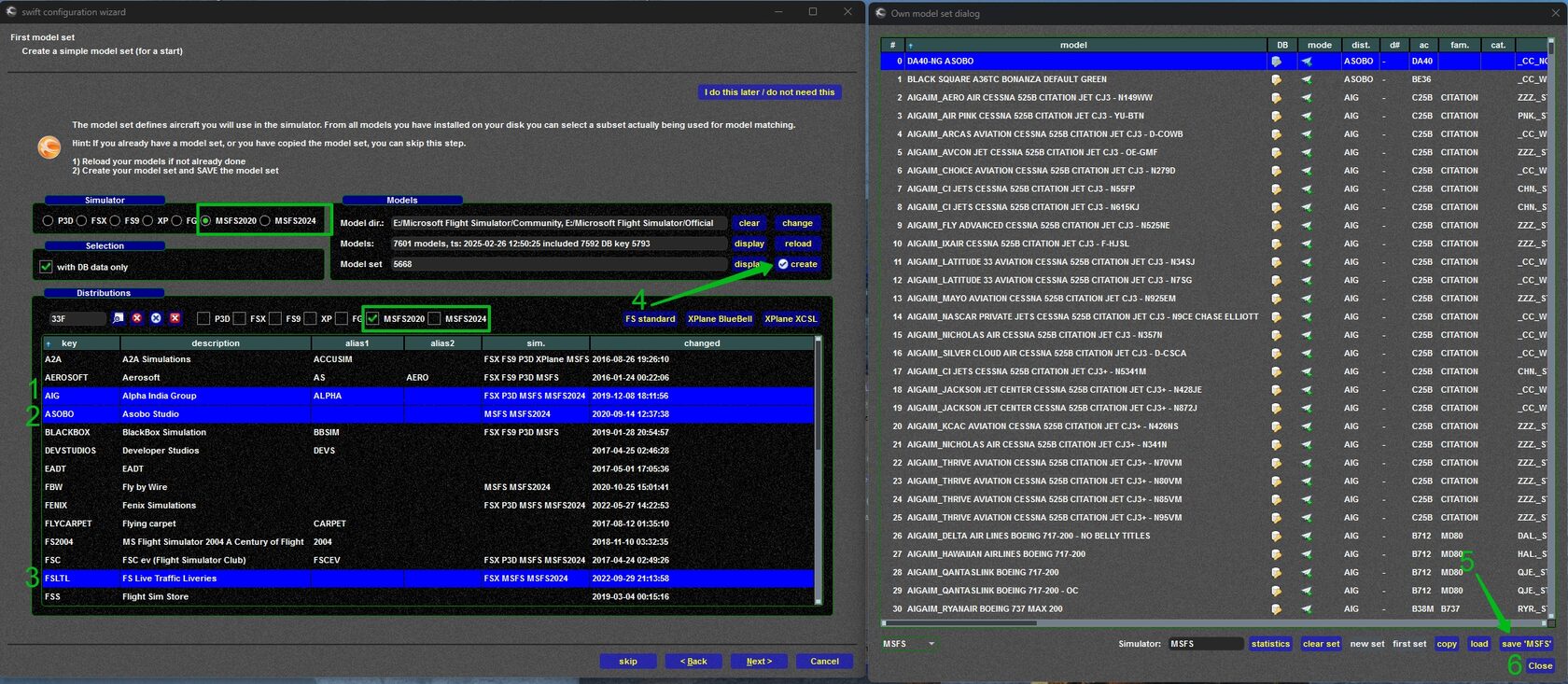Click the DB icon in the Arcas Aviation D-COWB row
Image resolution: width=1568 pixels, height=684 pixels.
1276,134
